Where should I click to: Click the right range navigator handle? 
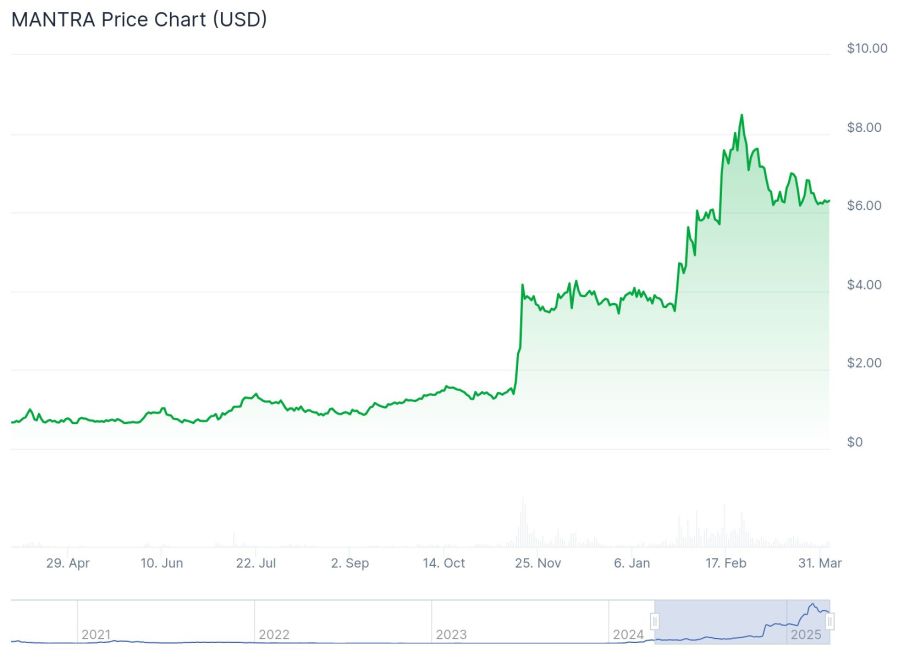tap(830, 622)
